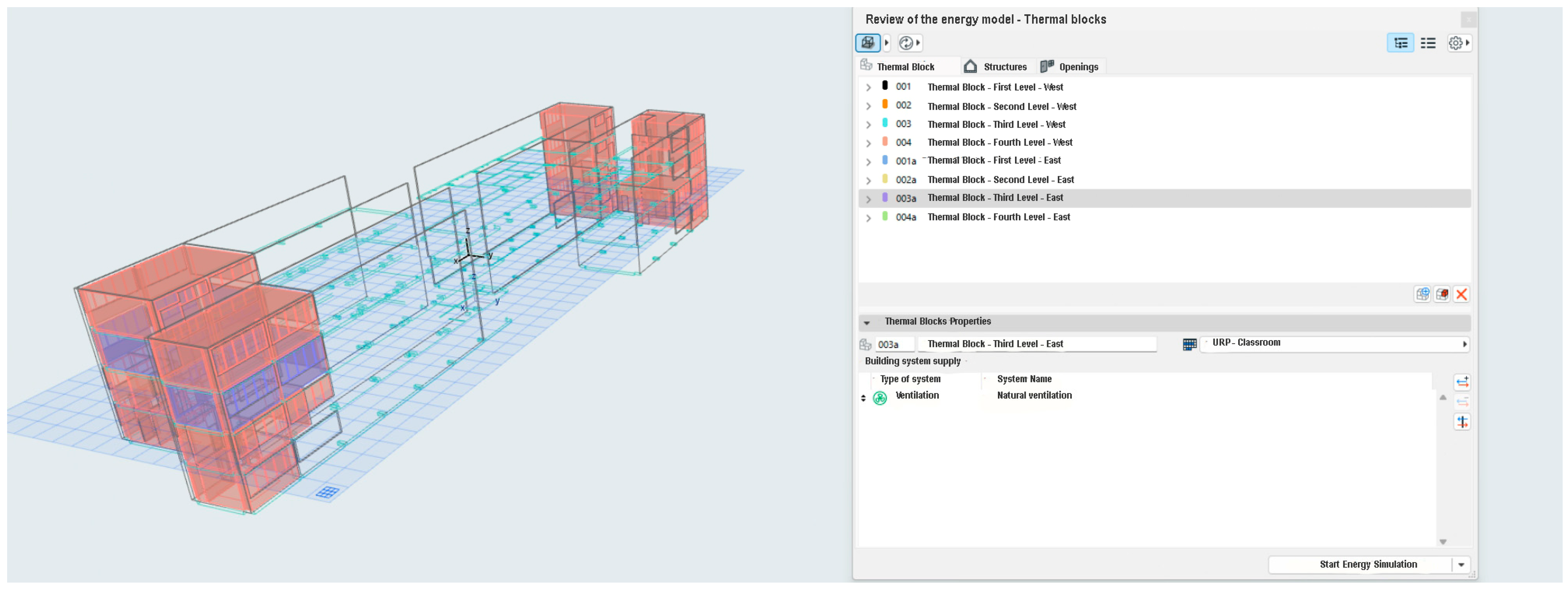The height and width of the screenshot is (589, 1568).
Task: Click the thermal block 3D highlight icon
Action: (1441, 294)
